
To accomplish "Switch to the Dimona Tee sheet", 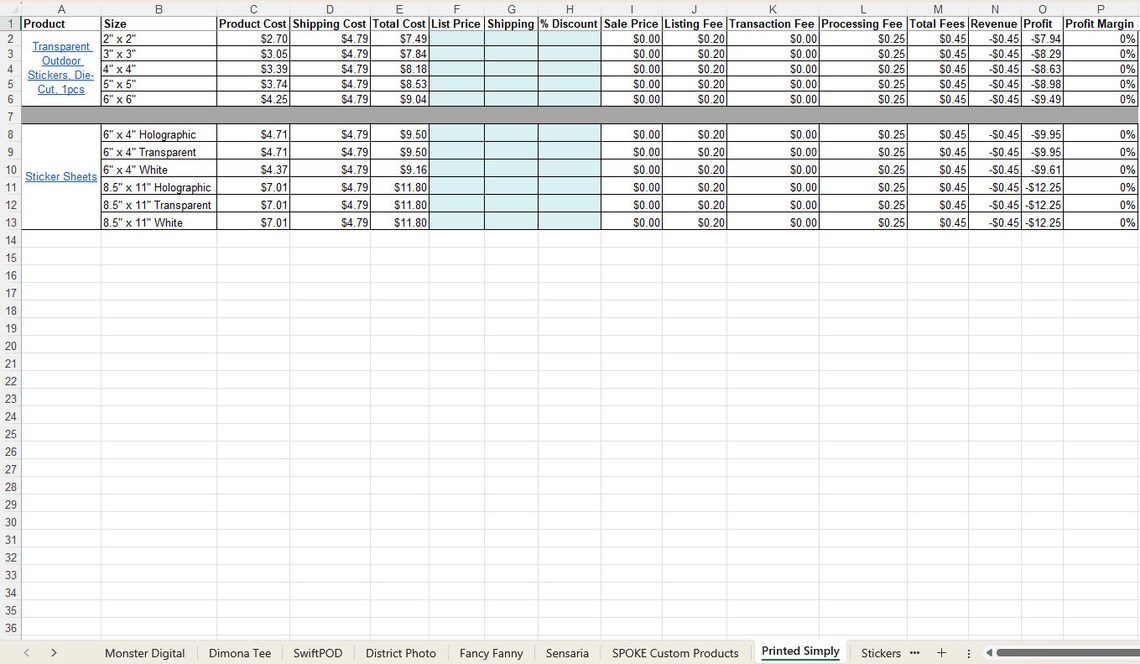I will pyautogui.click(x=239, y=652).
